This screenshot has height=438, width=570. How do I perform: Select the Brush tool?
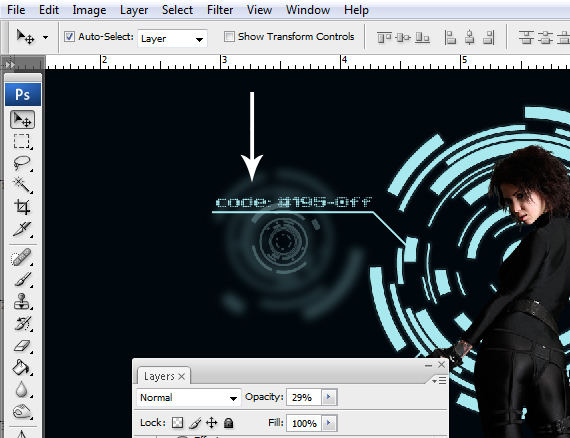click(x=22, y=280)
